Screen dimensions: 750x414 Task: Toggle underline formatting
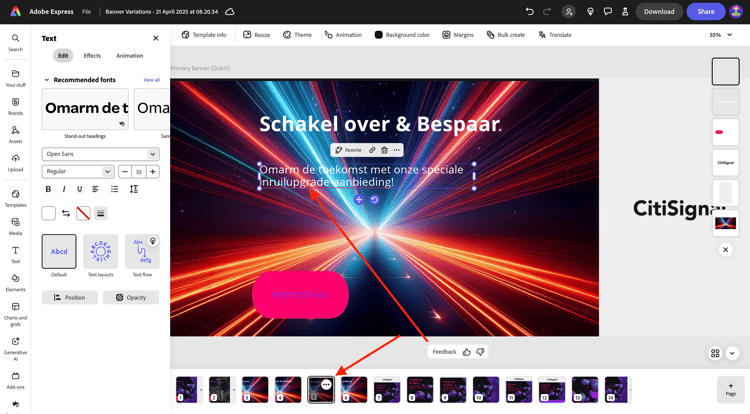[x=79, y=189]
